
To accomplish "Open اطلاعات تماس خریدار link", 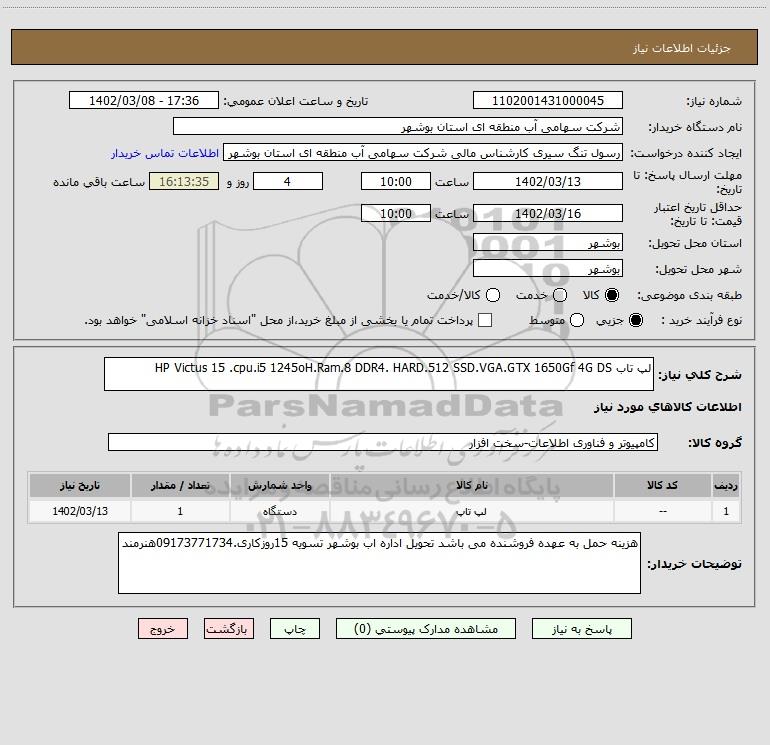I will (165, 153).
